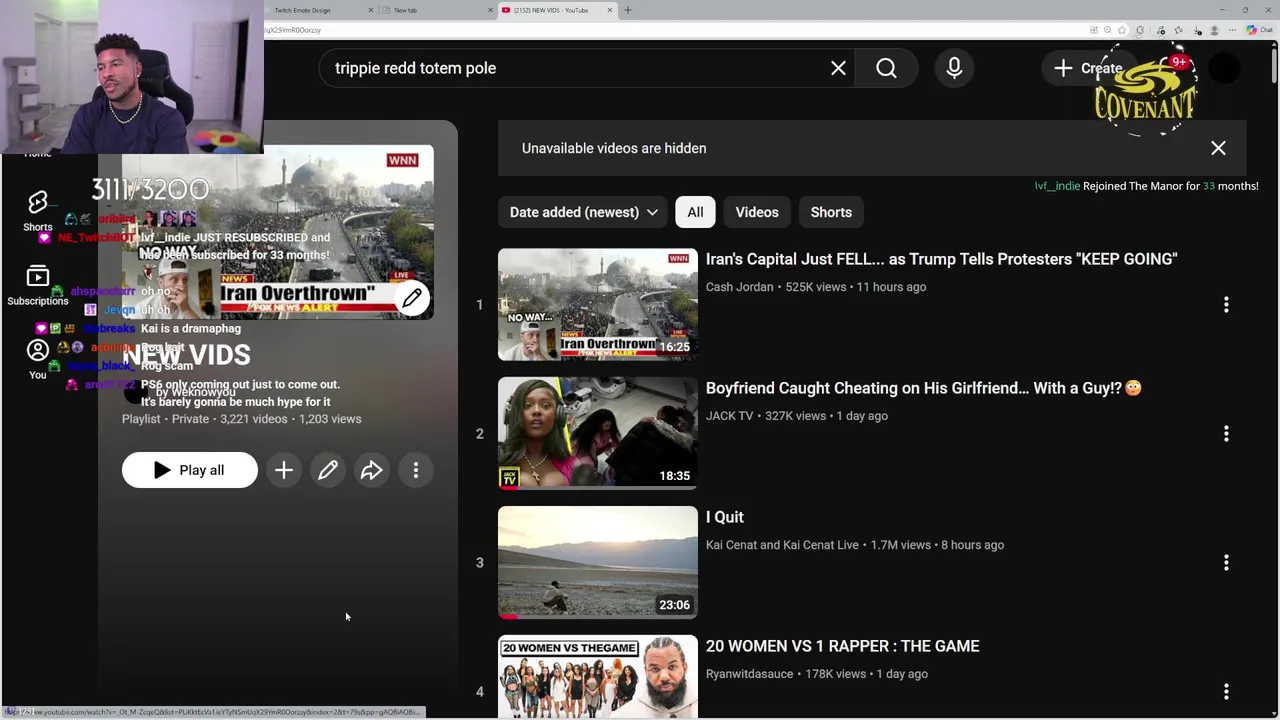Dismiss the 'Unavailable videos are hidden' banner
The height and width of the screenshot is (720, 1280).
(1218, 148)
